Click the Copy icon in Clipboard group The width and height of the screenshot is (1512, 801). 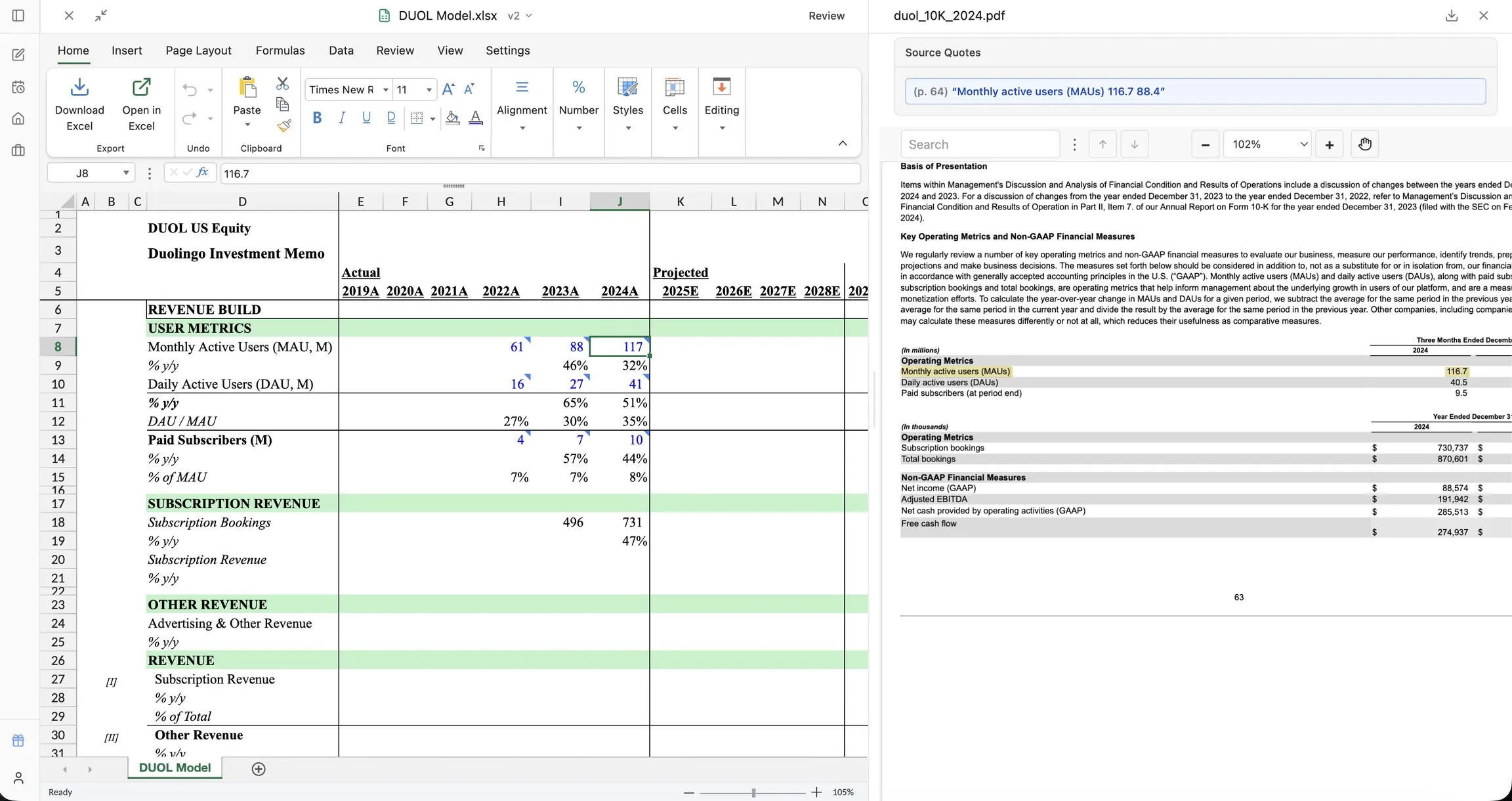pos(283,104)
